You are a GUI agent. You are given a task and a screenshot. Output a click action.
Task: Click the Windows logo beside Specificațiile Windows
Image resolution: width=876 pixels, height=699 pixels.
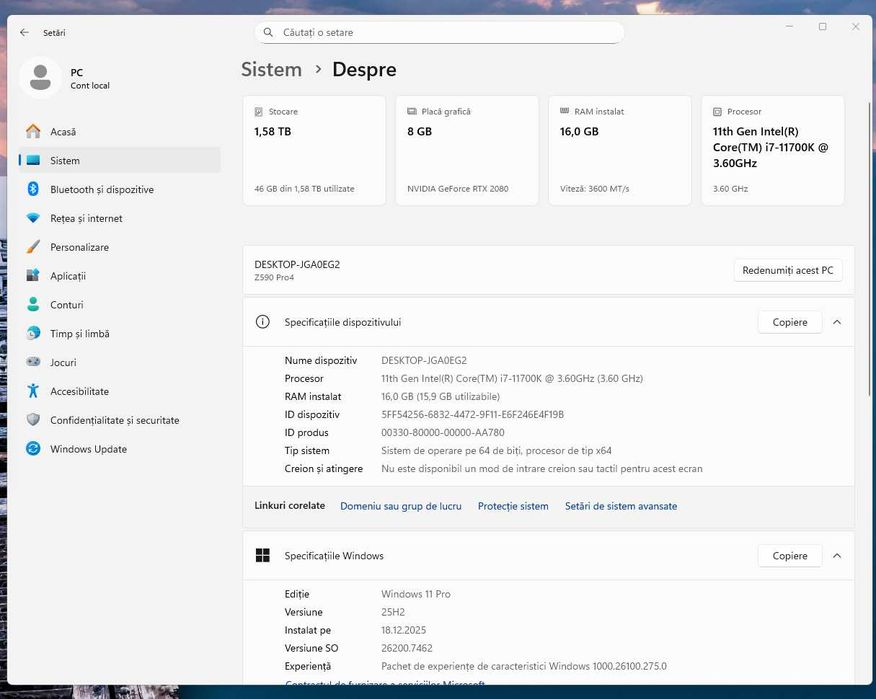[263, 555]
